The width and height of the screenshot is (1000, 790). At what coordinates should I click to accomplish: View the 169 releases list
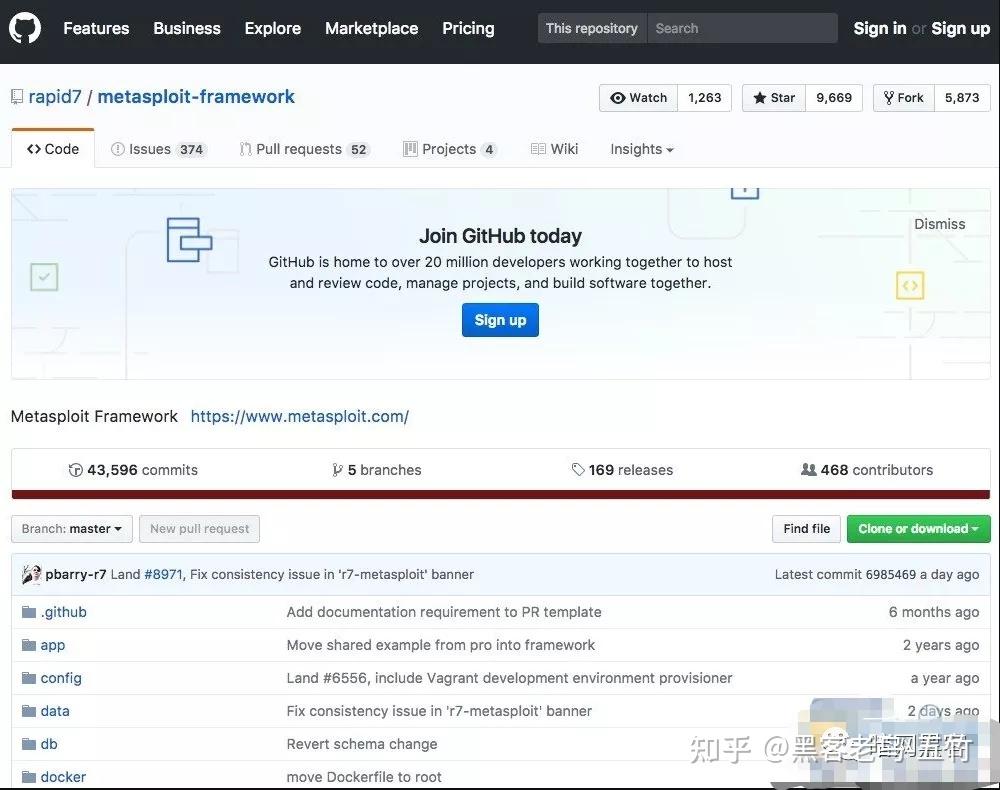[622, 470]
